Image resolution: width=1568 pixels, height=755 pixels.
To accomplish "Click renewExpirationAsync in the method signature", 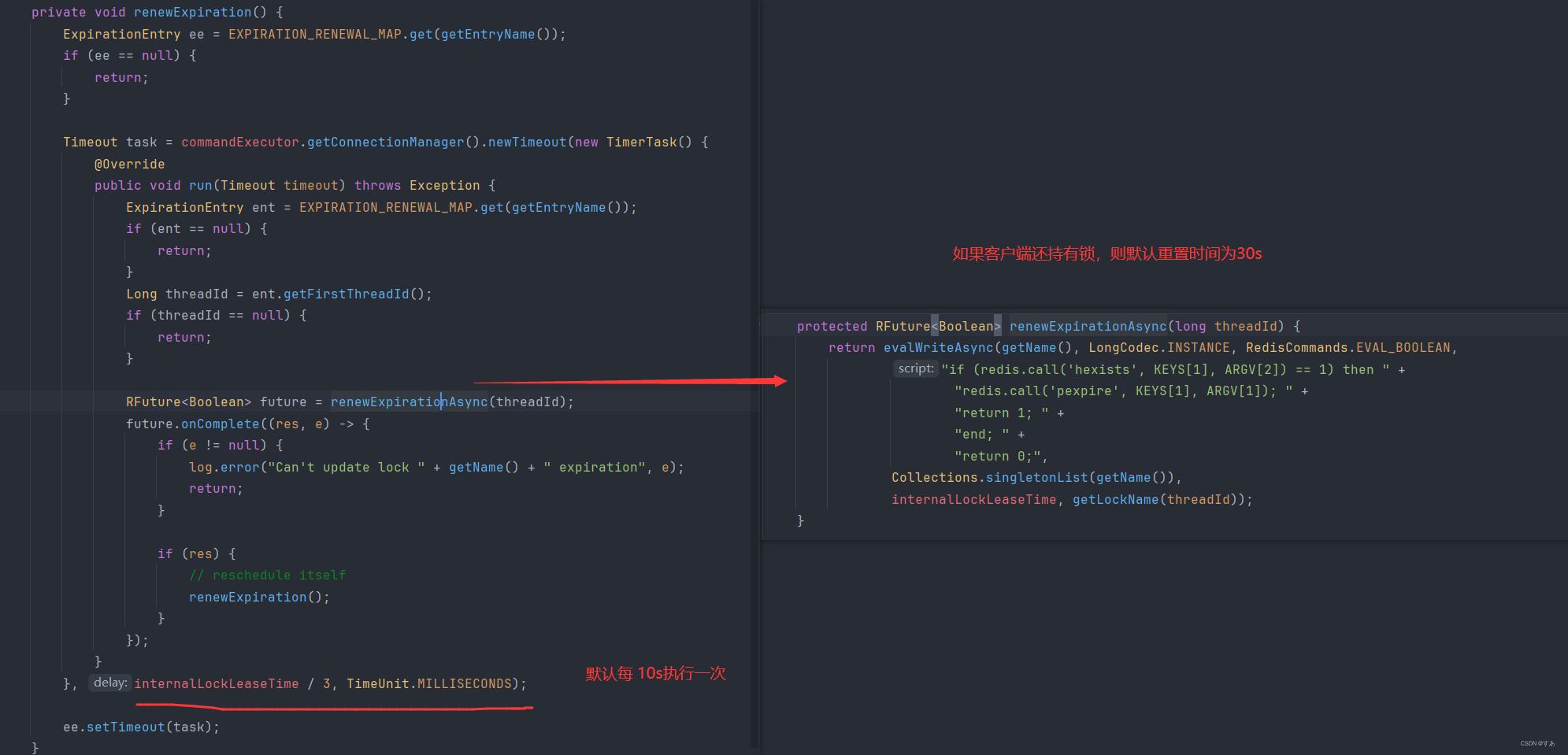I will [x=1088, y=327].
